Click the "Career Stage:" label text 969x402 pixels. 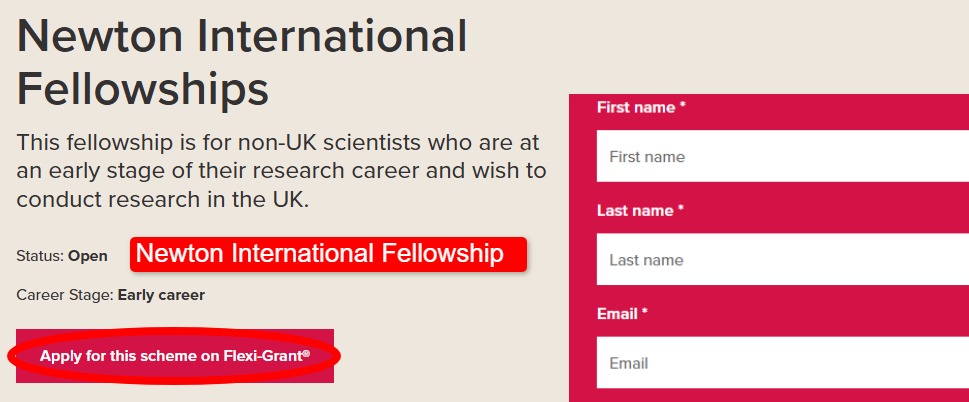[65, 295]
